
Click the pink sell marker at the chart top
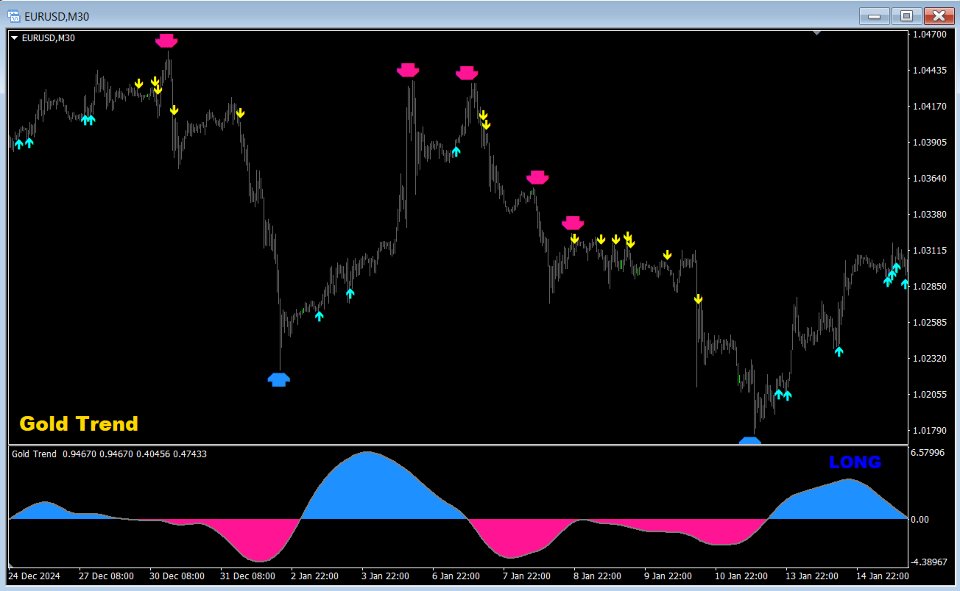point(166,41)
